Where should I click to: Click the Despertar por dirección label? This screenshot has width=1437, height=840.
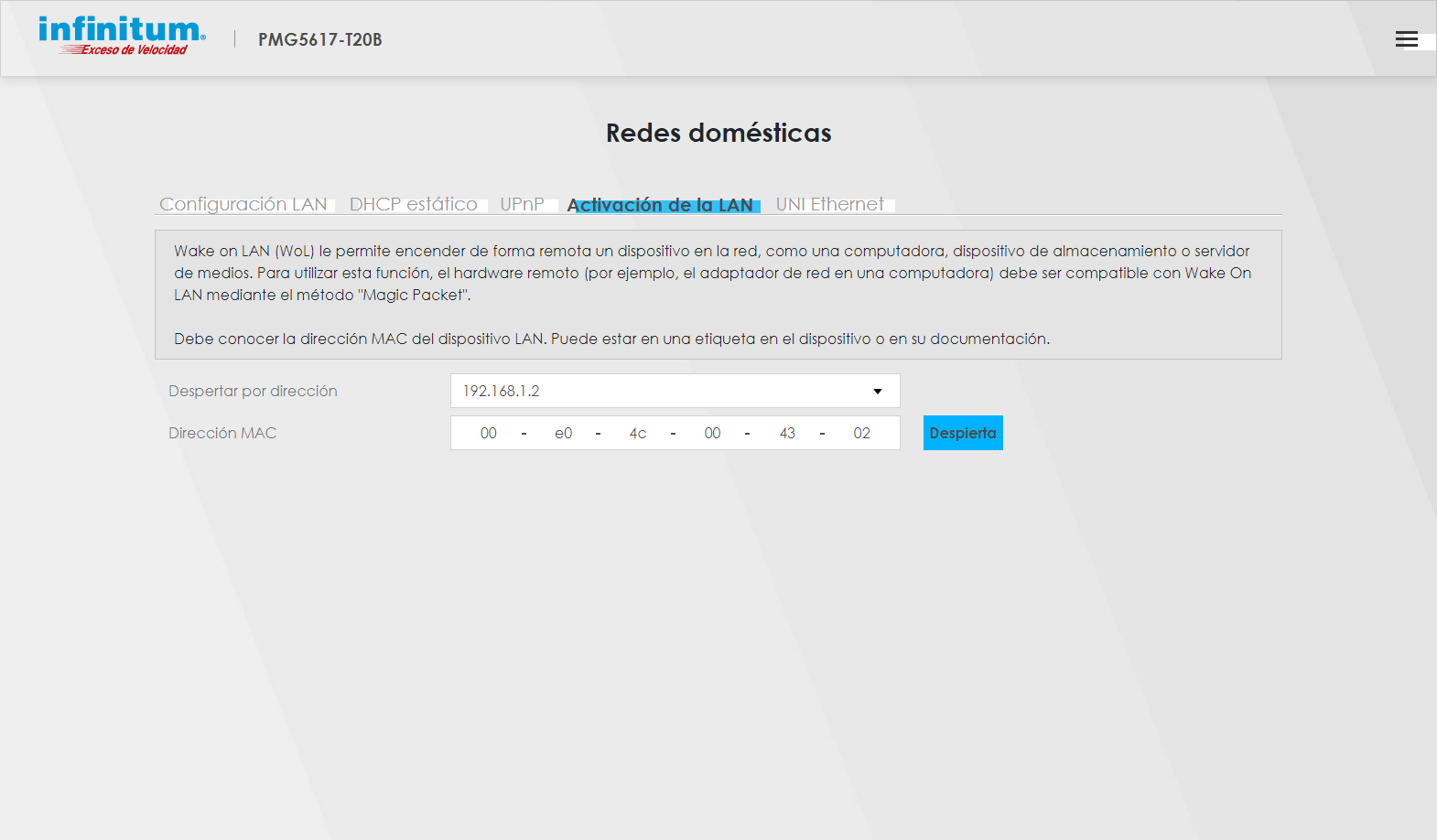coord(253,392)
